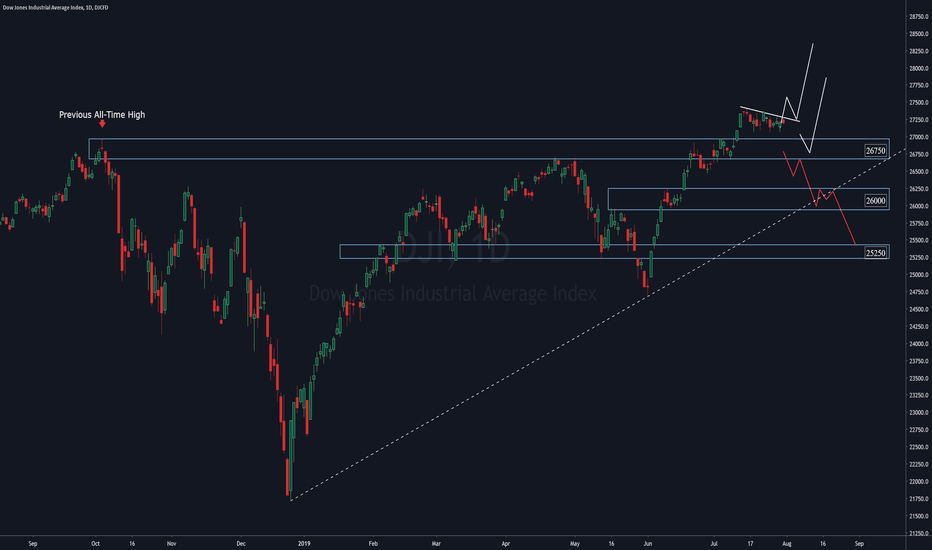The image size is (932, 550).
Task: Click the 26250.0 price axis label
Action: pyautogui.click(x=918, y=189)
